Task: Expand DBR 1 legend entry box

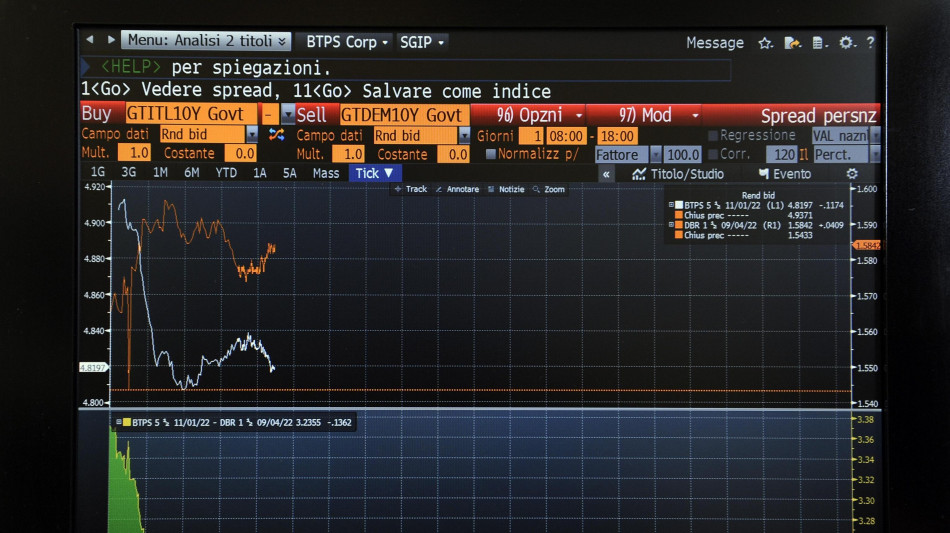Action: 671,225
